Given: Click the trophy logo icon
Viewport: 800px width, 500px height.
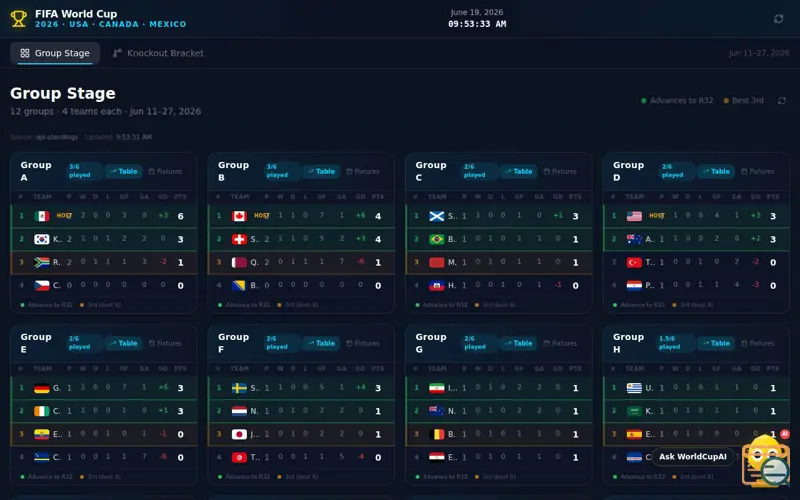Looking at the screenshot, I should point(19,19).
